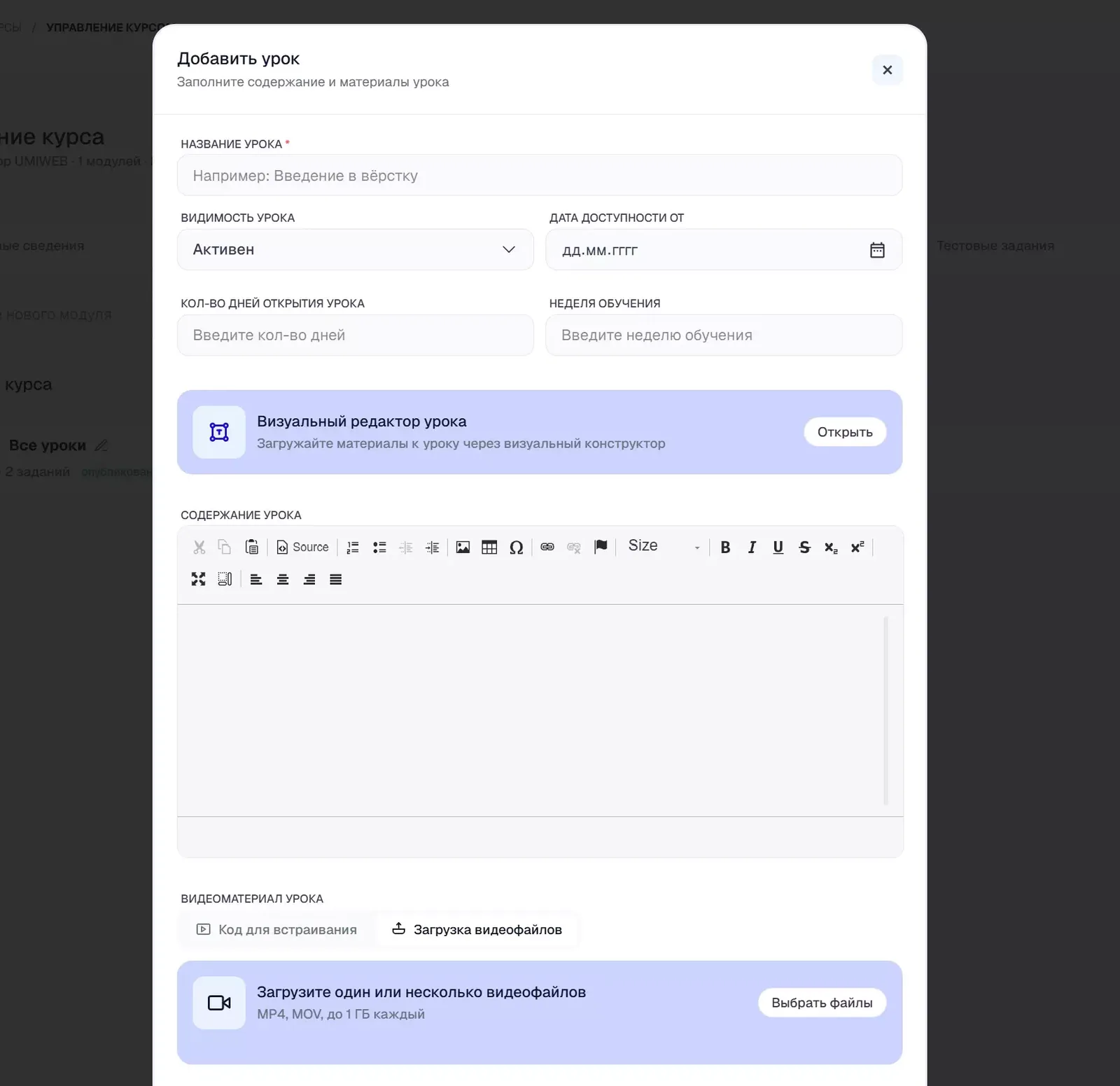Open the visual lesson editor via Открыть
This screenshot has height=1086, width=1120.
coord(845,432)
